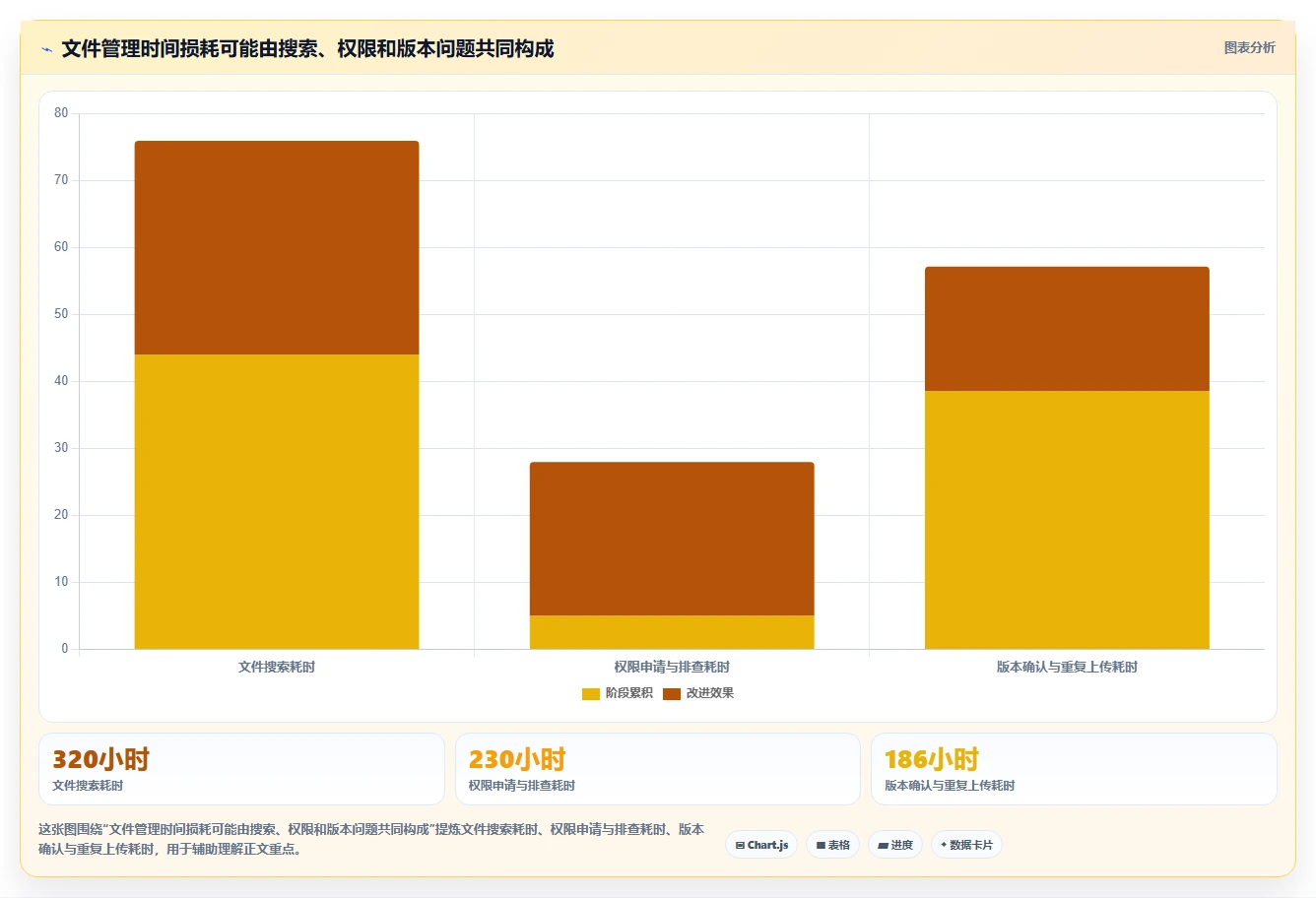
Task: Open the 230小时 data card
Action: [657, 769]
